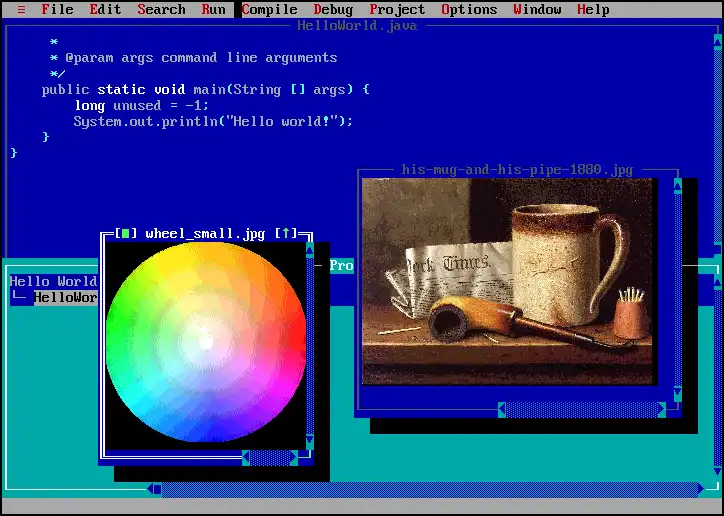Click the Project window horizontal scrollbar thumb

(157, 489)
